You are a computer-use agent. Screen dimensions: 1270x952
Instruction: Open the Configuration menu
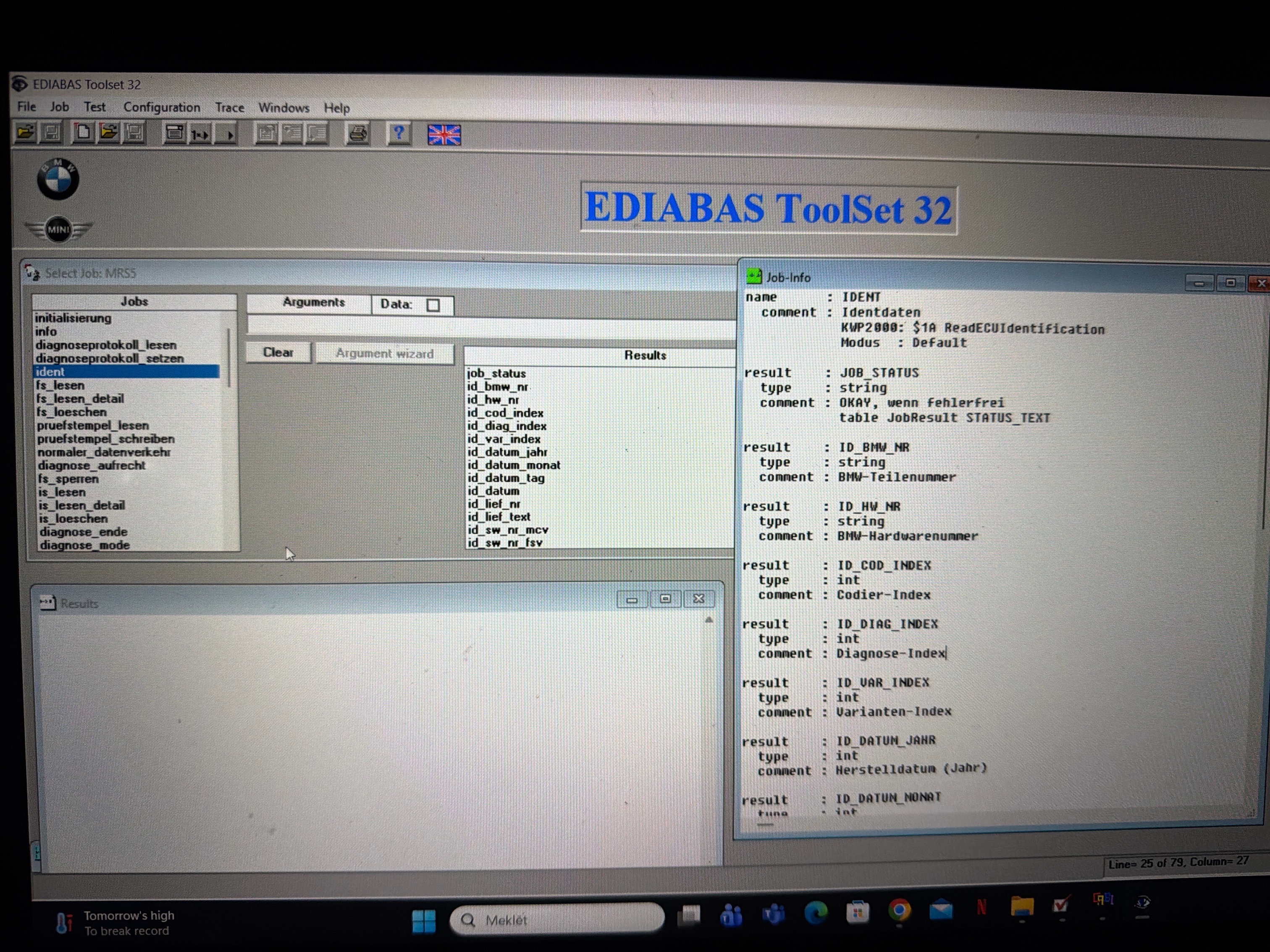coord(161,107)
